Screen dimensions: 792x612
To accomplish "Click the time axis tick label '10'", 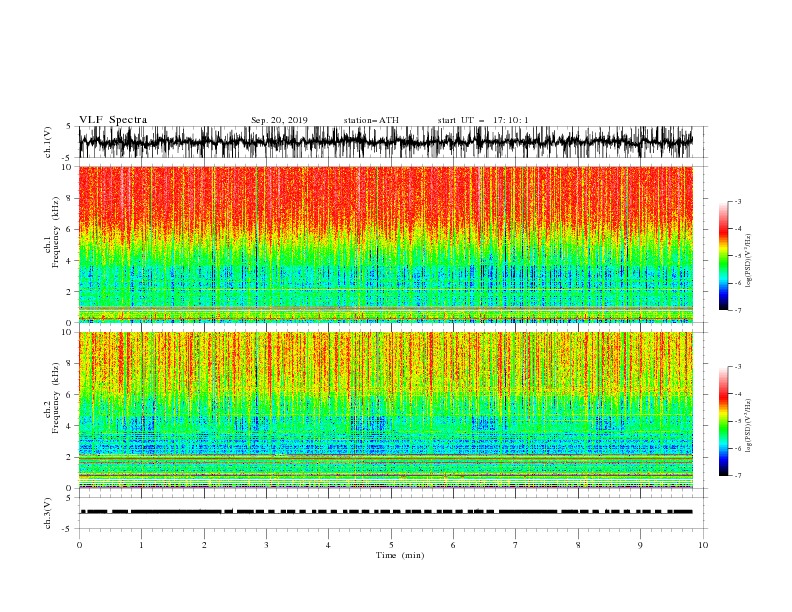I will (x=703, y=545).
